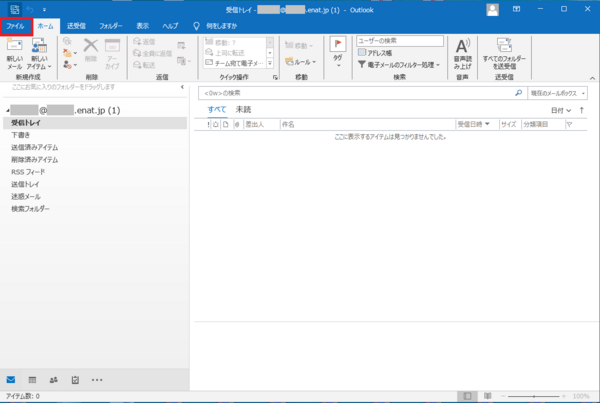Switch to the 送受信 ribbon tab
This screenshot has width=600, height=403.
click(x=77, y=27)
